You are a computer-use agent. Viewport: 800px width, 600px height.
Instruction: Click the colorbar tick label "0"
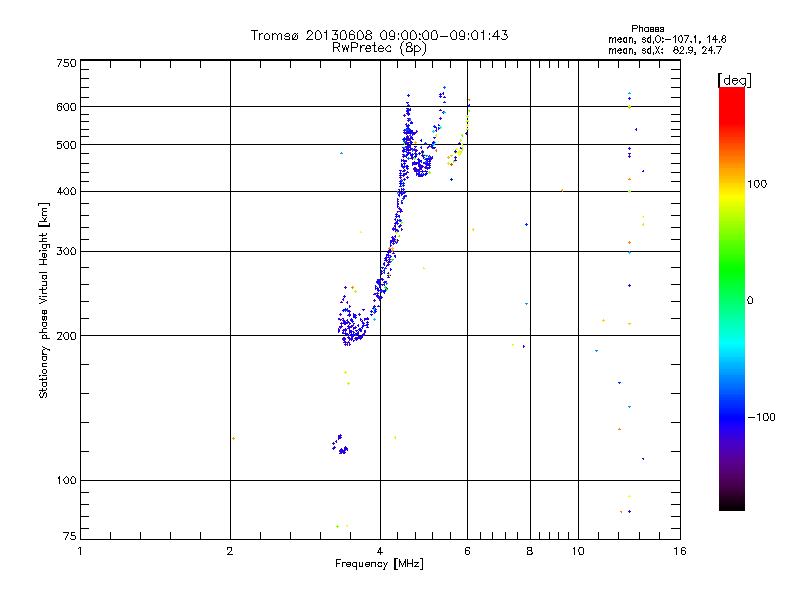749,301
